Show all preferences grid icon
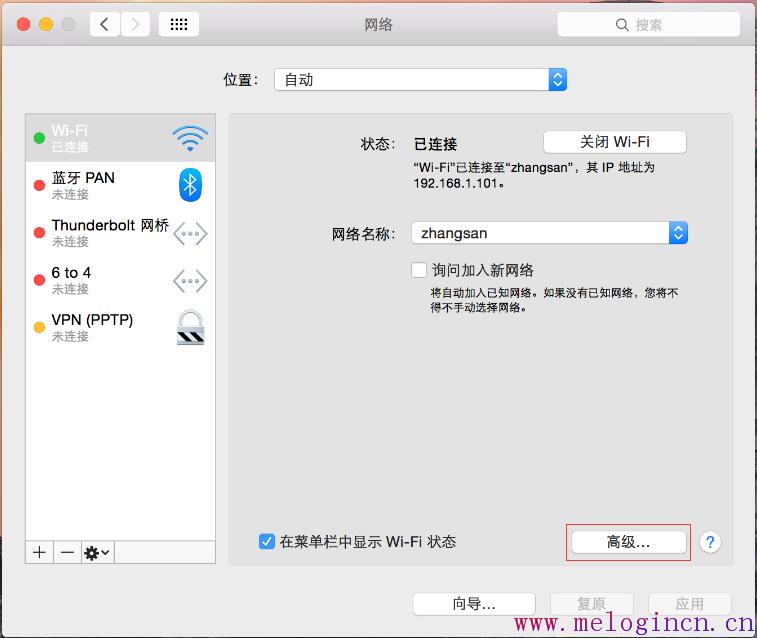Viewport: 757px width, 638px height. point(179,24)
